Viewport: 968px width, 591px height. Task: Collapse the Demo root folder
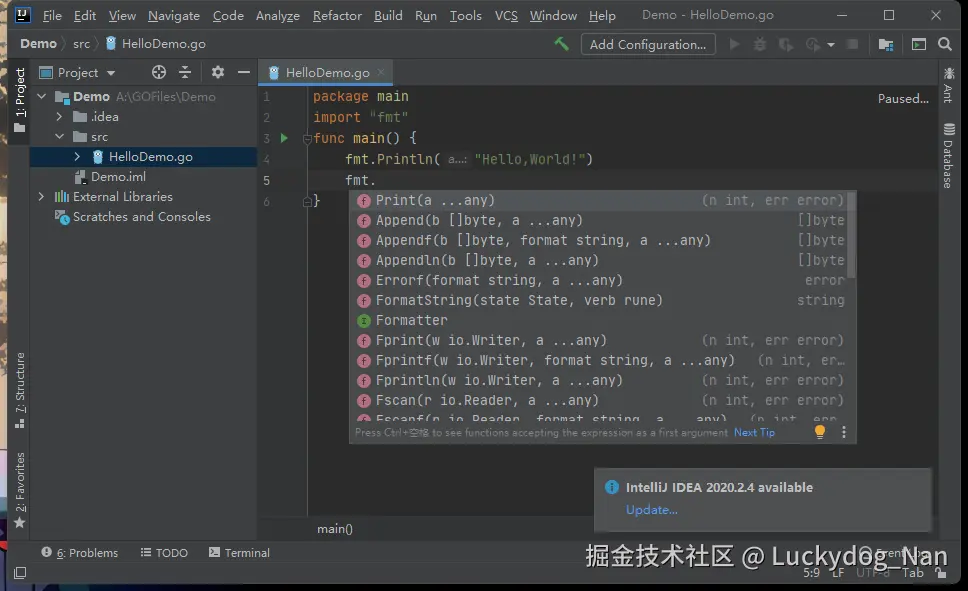tap(42, 96)
